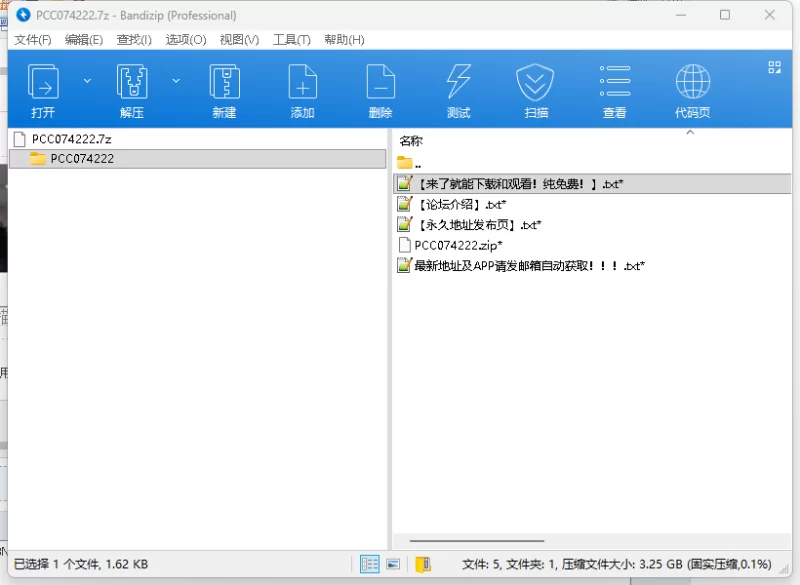The width and height of the screenshot is (800, 585).
Task: Click the parent folder icon in file list
Action: point(405,163)
